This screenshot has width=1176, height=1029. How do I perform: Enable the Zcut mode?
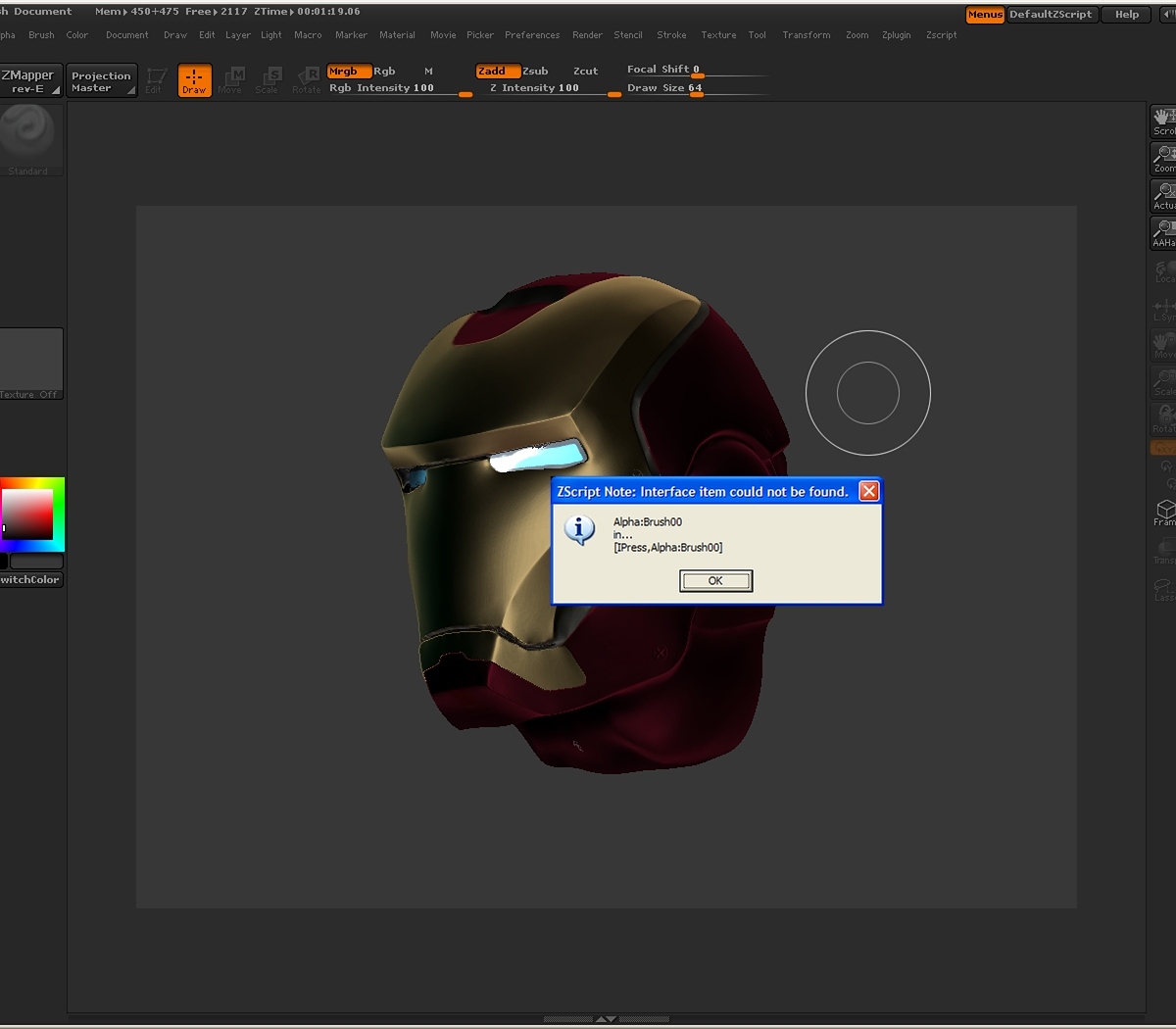coord(585,71)
